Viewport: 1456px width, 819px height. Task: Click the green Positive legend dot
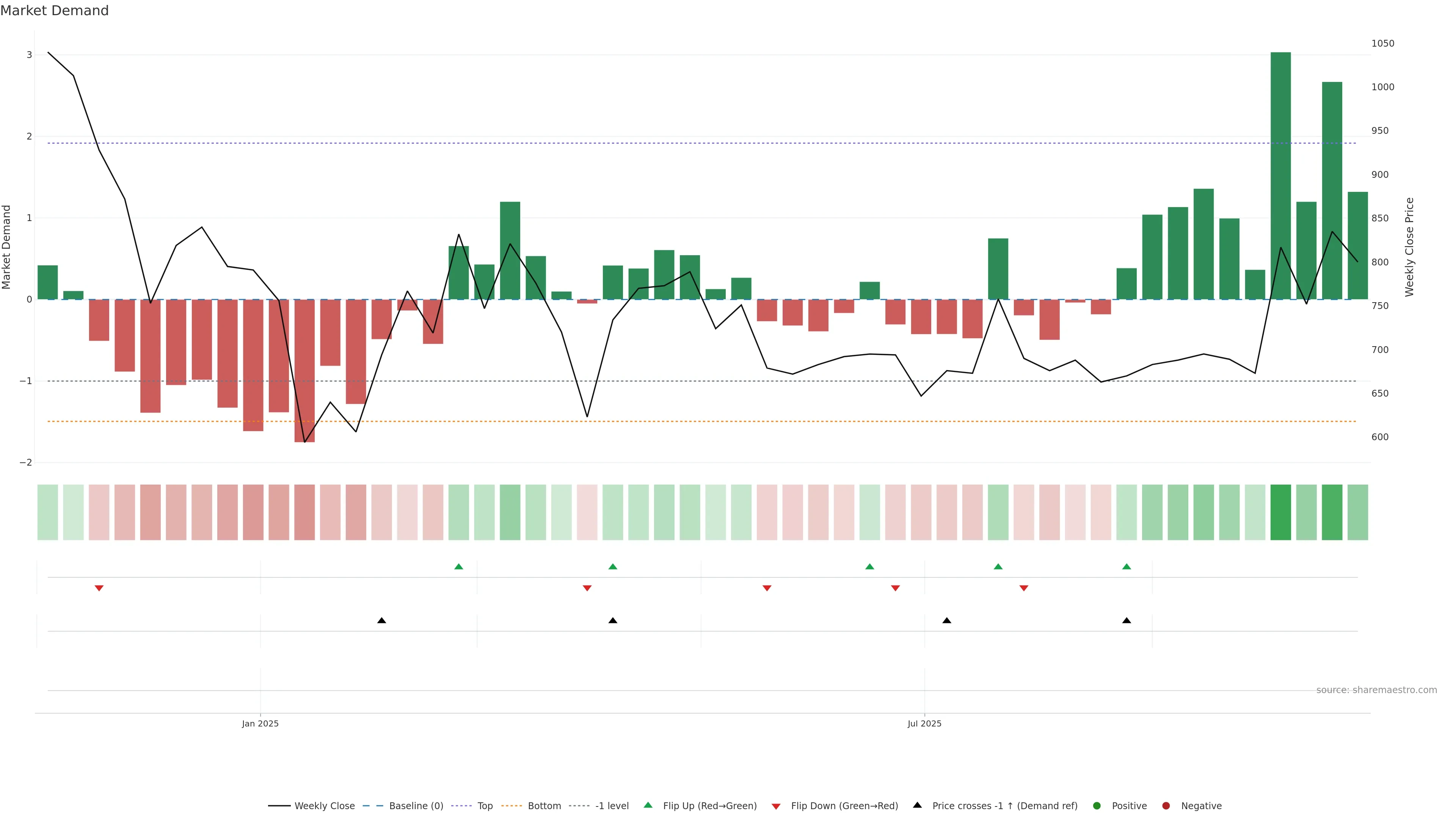(x=1097, y=806)
